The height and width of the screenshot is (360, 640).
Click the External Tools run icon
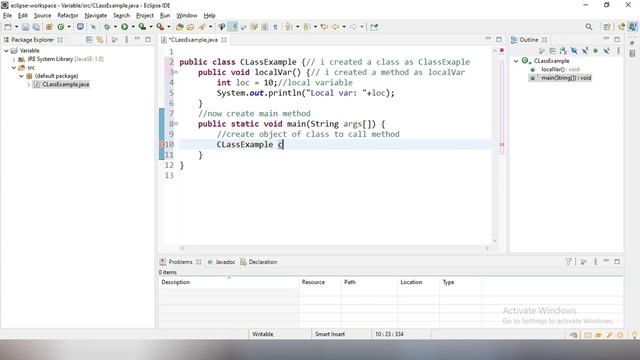coord(160,27)
